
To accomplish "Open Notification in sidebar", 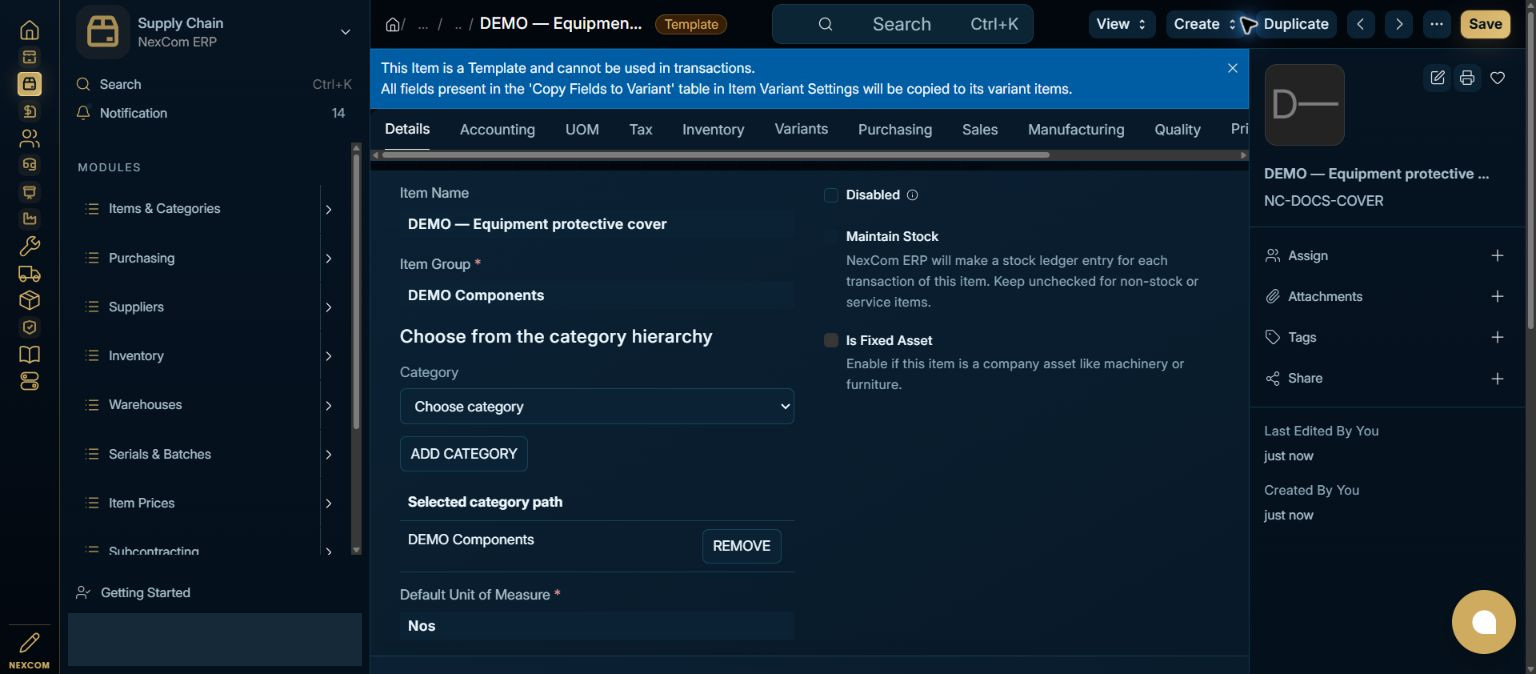I will pyautogui.click(x=133, y=113).
